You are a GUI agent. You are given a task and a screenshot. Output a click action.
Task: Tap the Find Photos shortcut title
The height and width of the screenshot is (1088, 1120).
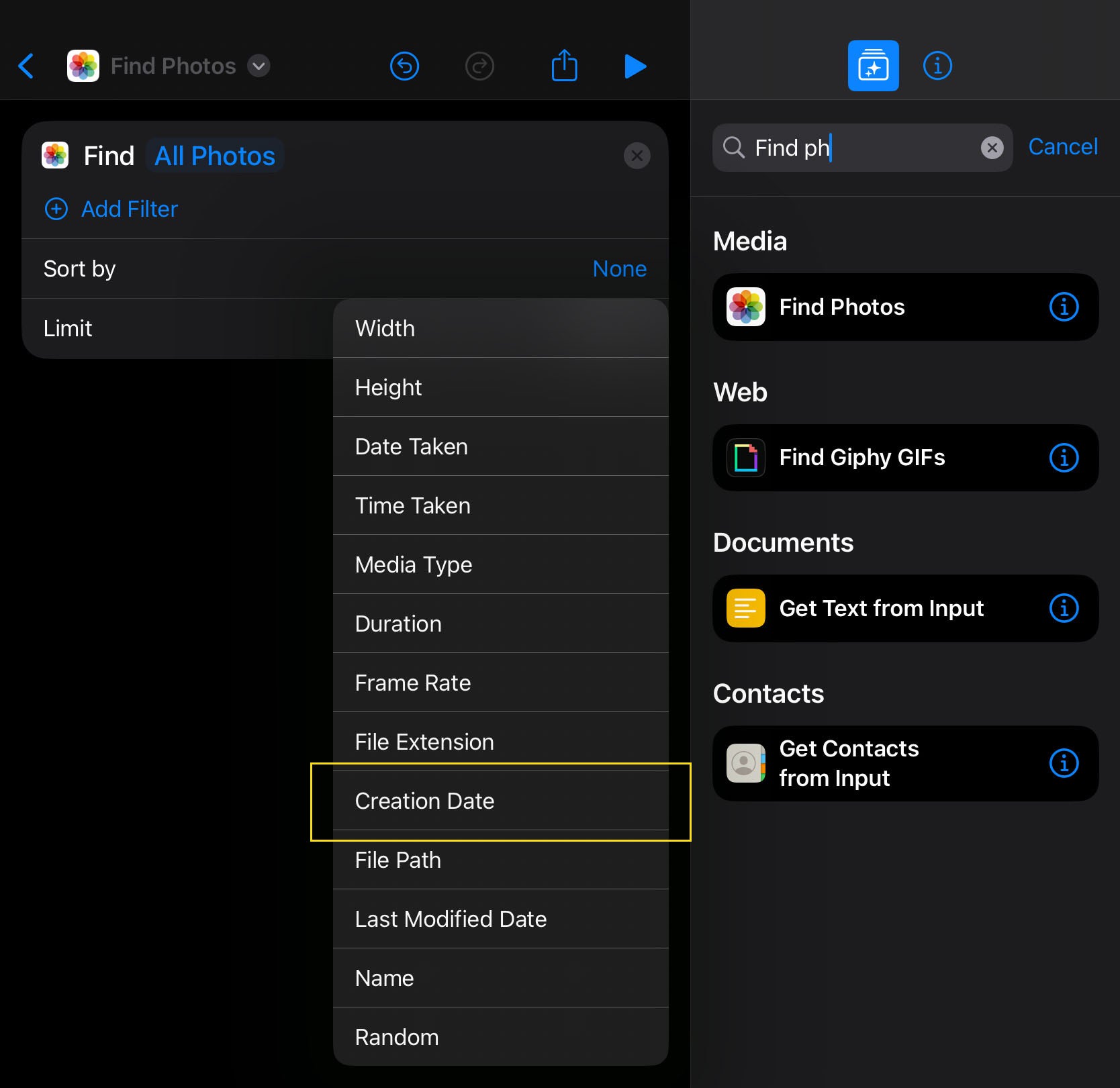[x=173, y=66]
